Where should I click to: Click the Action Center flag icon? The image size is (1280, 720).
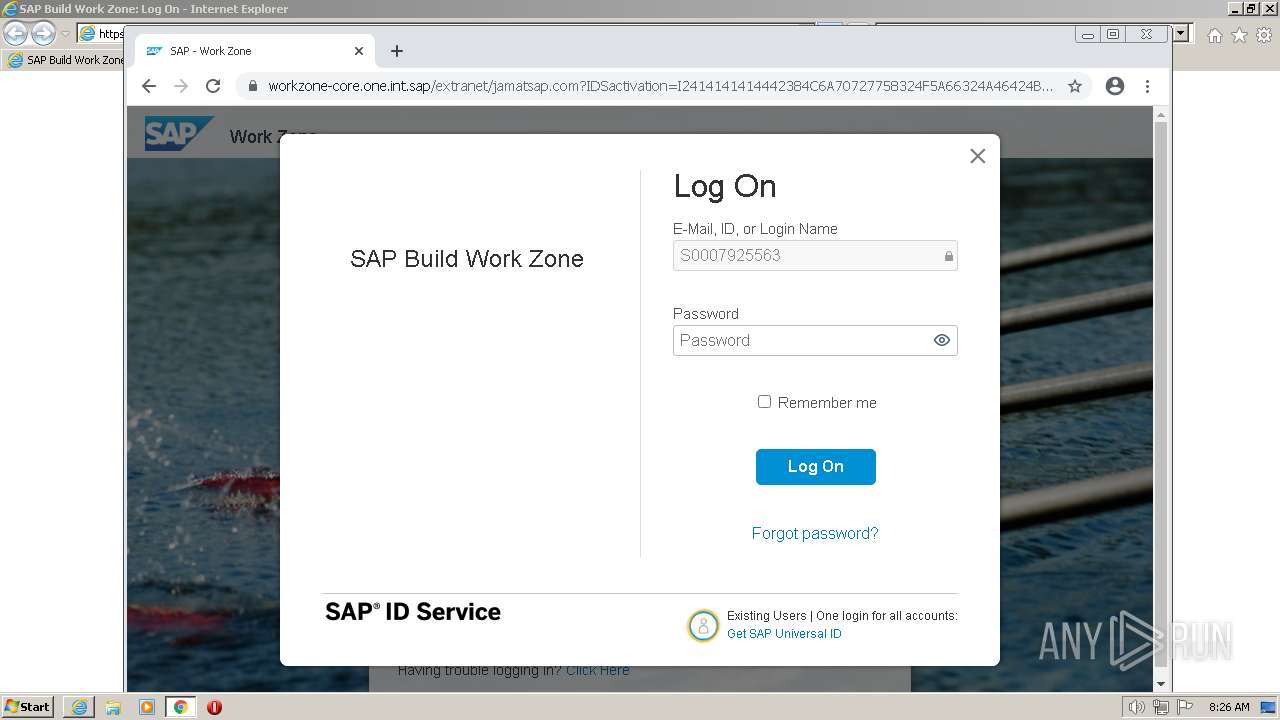1184,707
